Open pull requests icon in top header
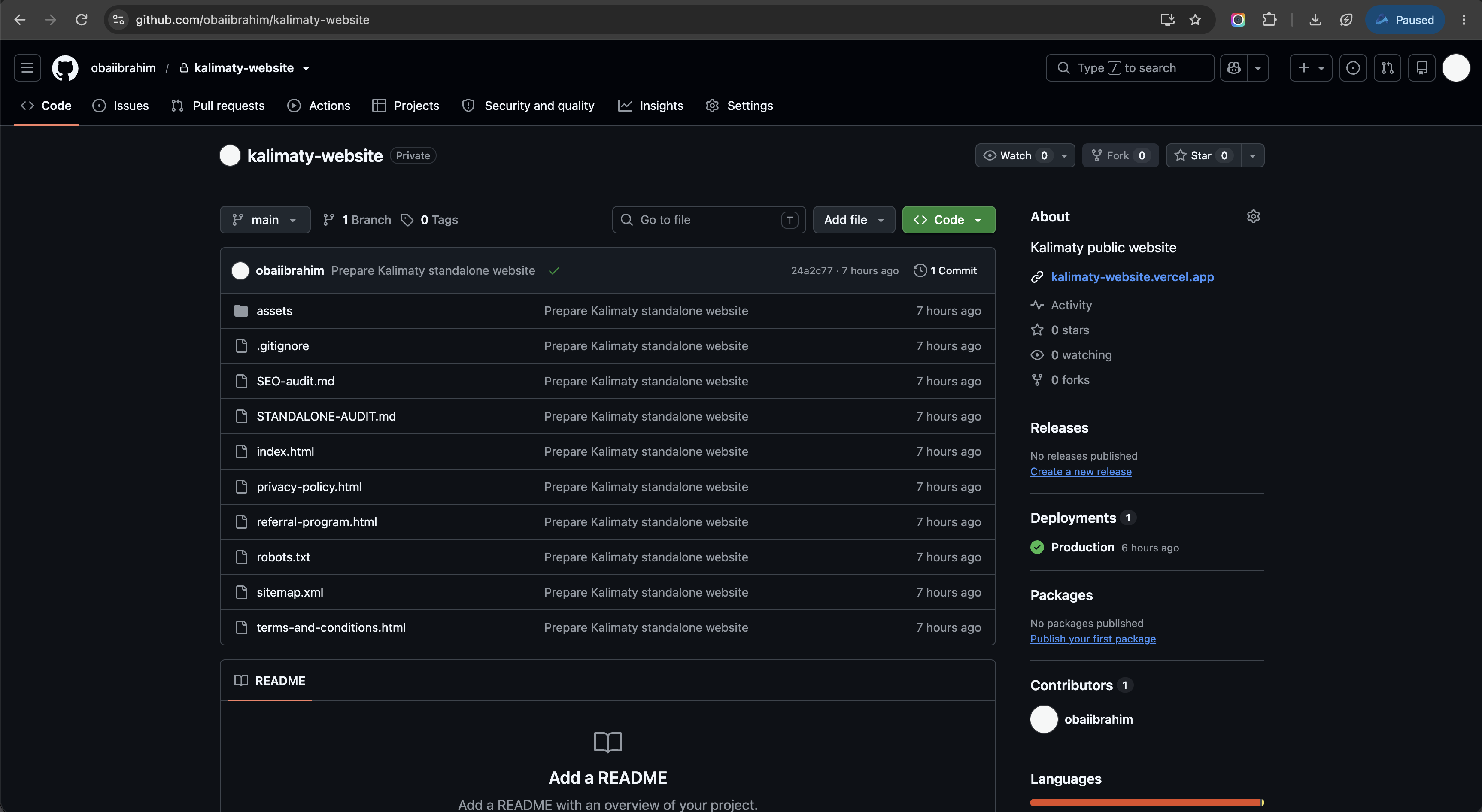The image size is (1482, 812). pos(1387,68)
